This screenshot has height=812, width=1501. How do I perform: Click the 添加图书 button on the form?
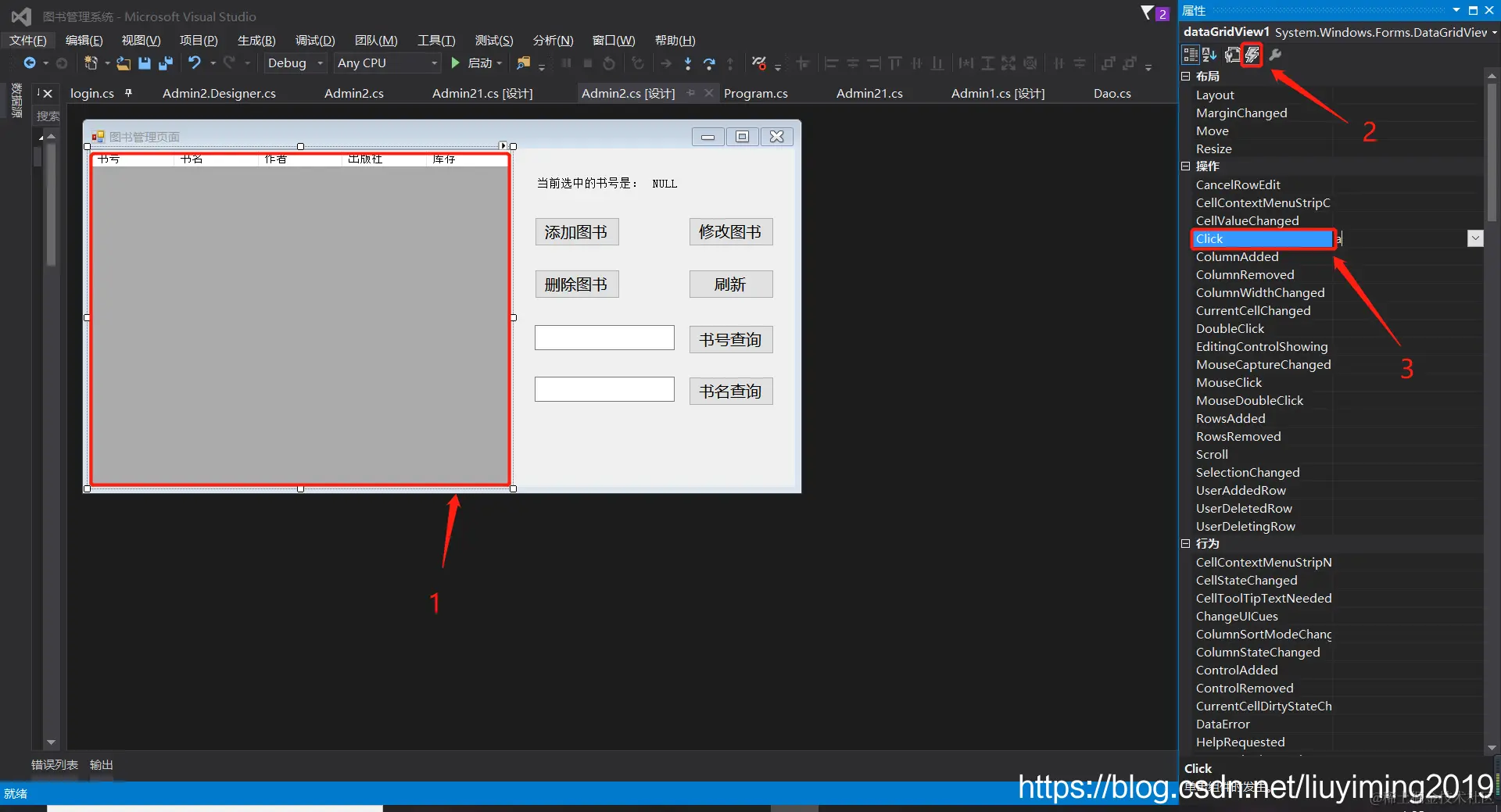pyautogui.click(x=576, y=231)
